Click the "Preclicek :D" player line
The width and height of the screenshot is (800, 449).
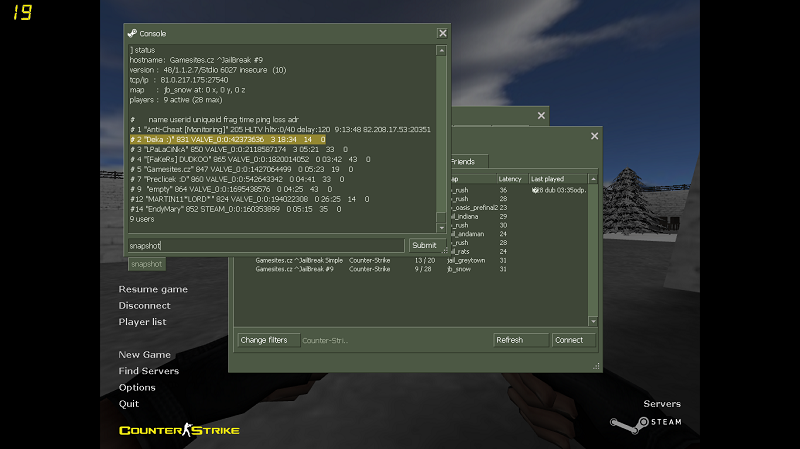pos(237,179)
